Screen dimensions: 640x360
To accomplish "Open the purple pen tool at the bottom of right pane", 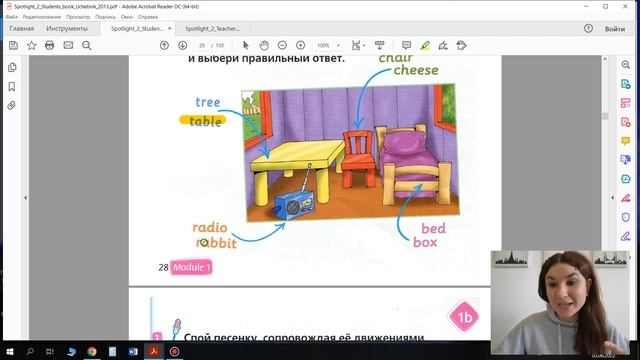I will click(x=626, y=236).
